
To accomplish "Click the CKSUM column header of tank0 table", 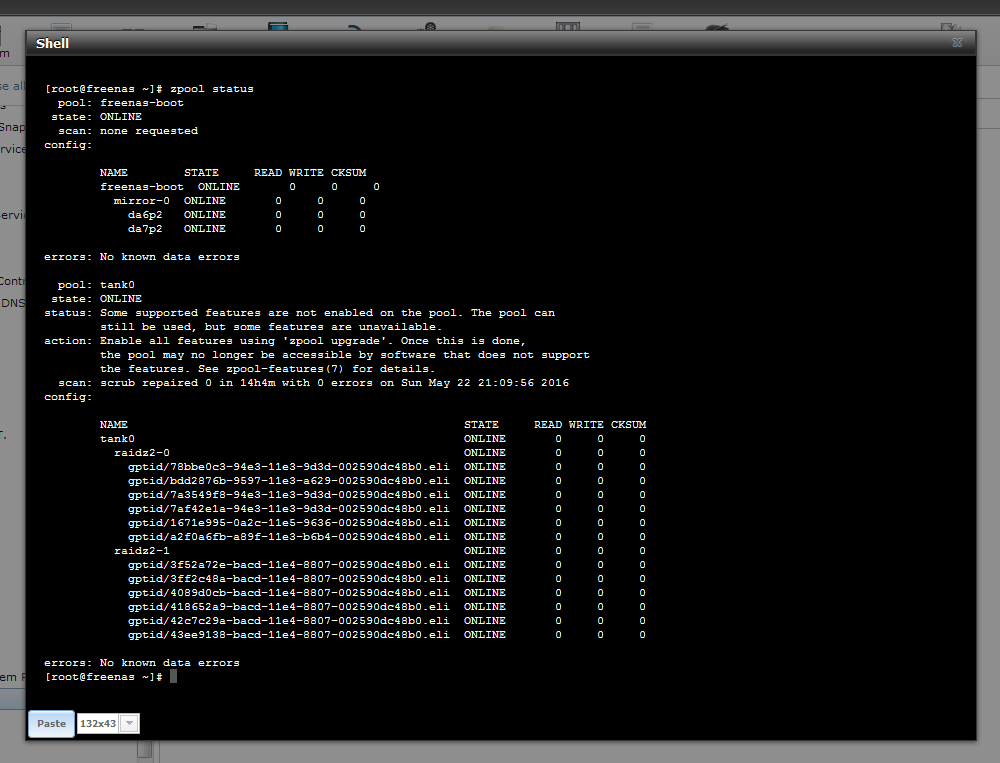I will click(x=628, y=424).
